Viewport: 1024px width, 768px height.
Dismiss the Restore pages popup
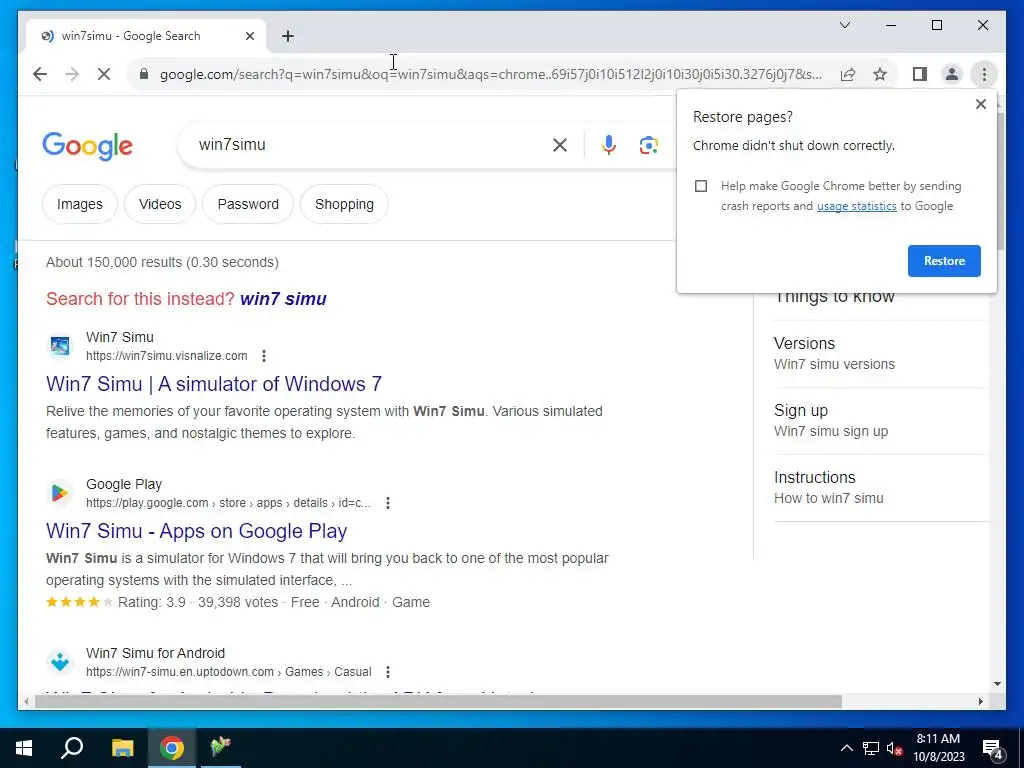(x=980, y=104)
